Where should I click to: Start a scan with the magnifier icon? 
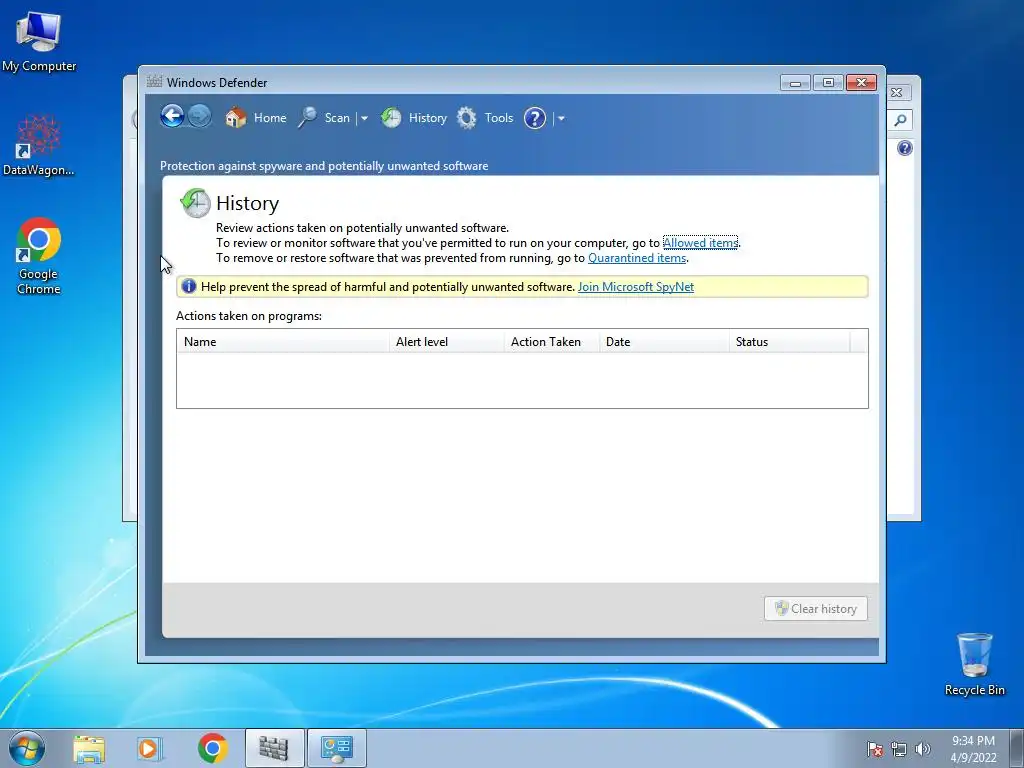(x=308, y=118)
